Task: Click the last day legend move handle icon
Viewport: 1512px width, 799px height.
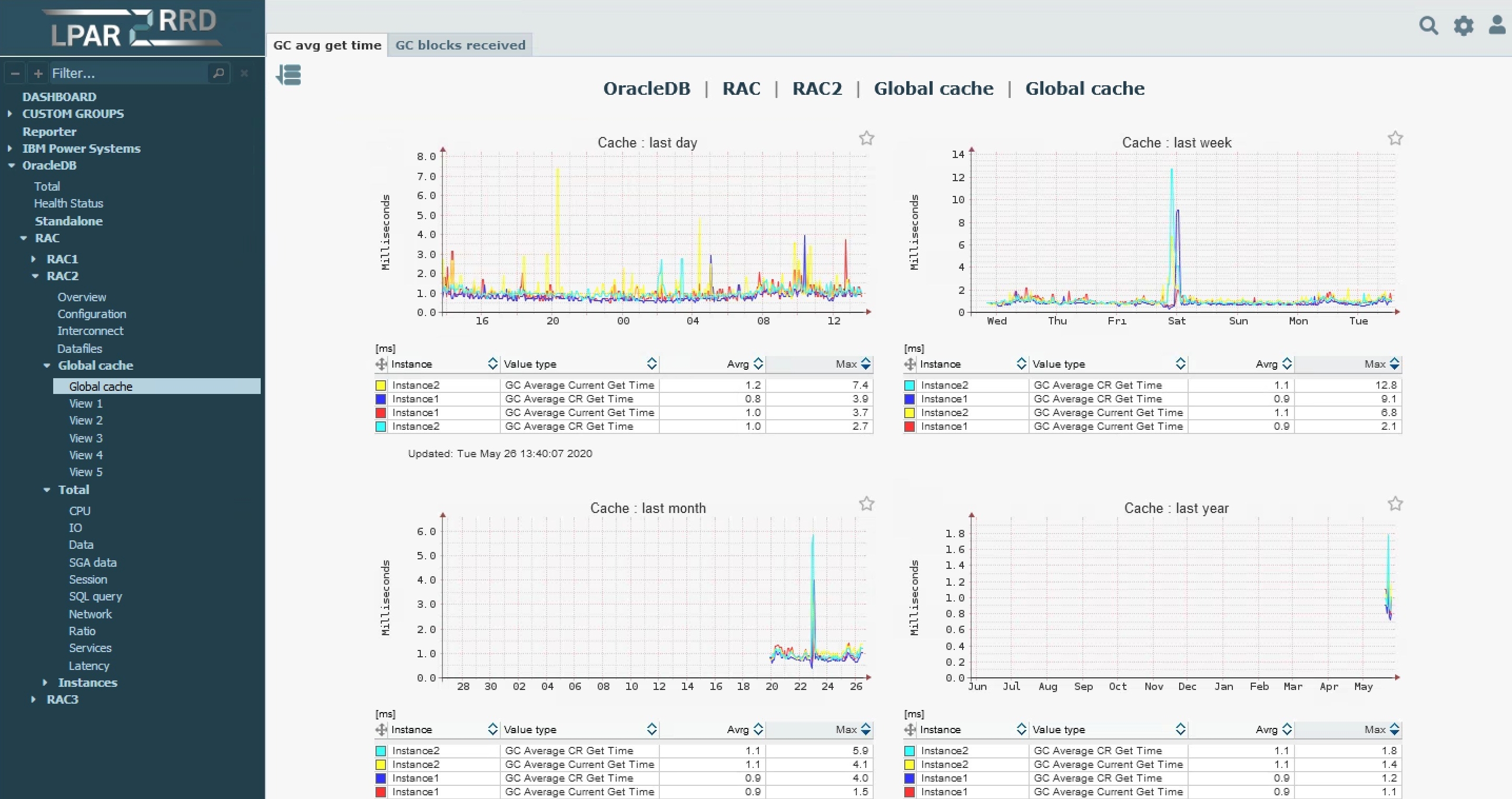Action: point(381,364)
